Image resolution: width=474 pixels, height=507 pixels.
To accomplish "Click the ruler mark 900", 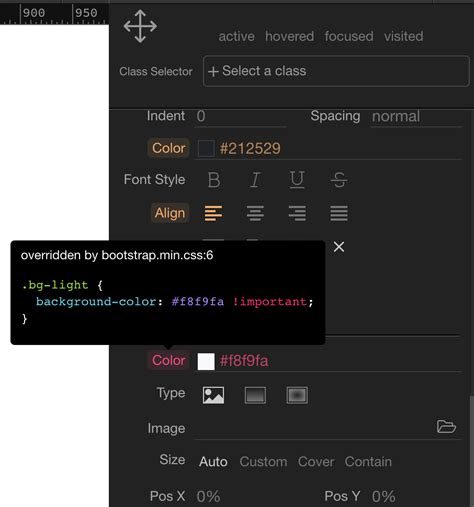I will coord(34,13).
